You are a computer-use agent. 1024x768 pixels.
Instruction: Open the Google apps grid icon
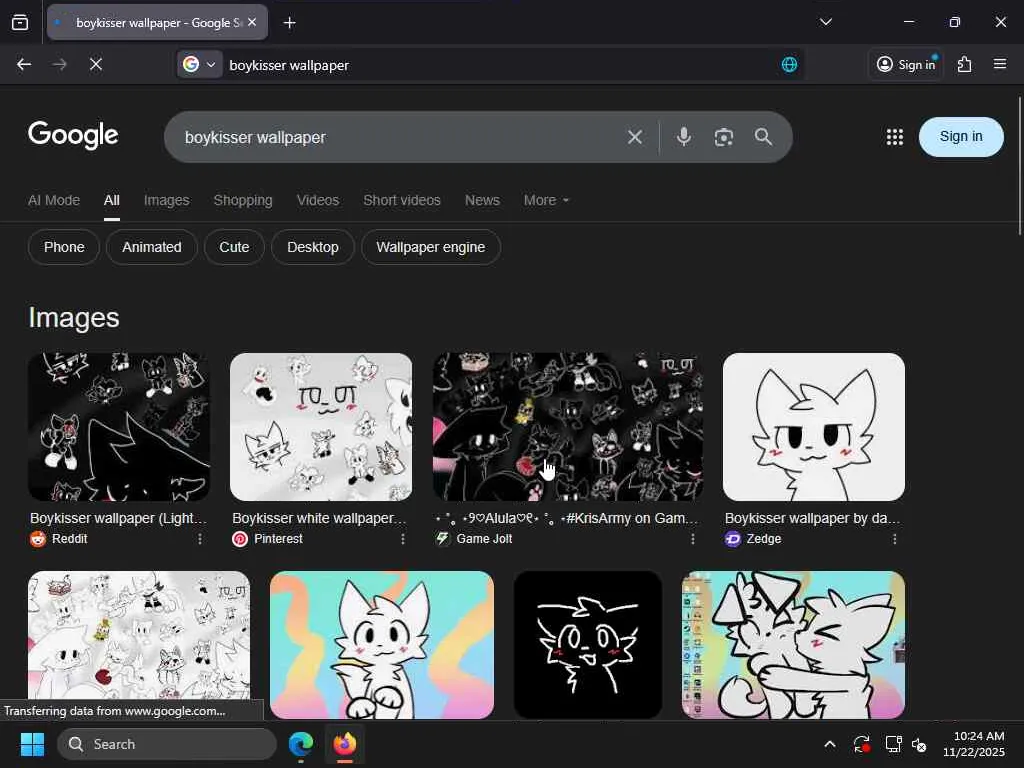tap(895, 136)
